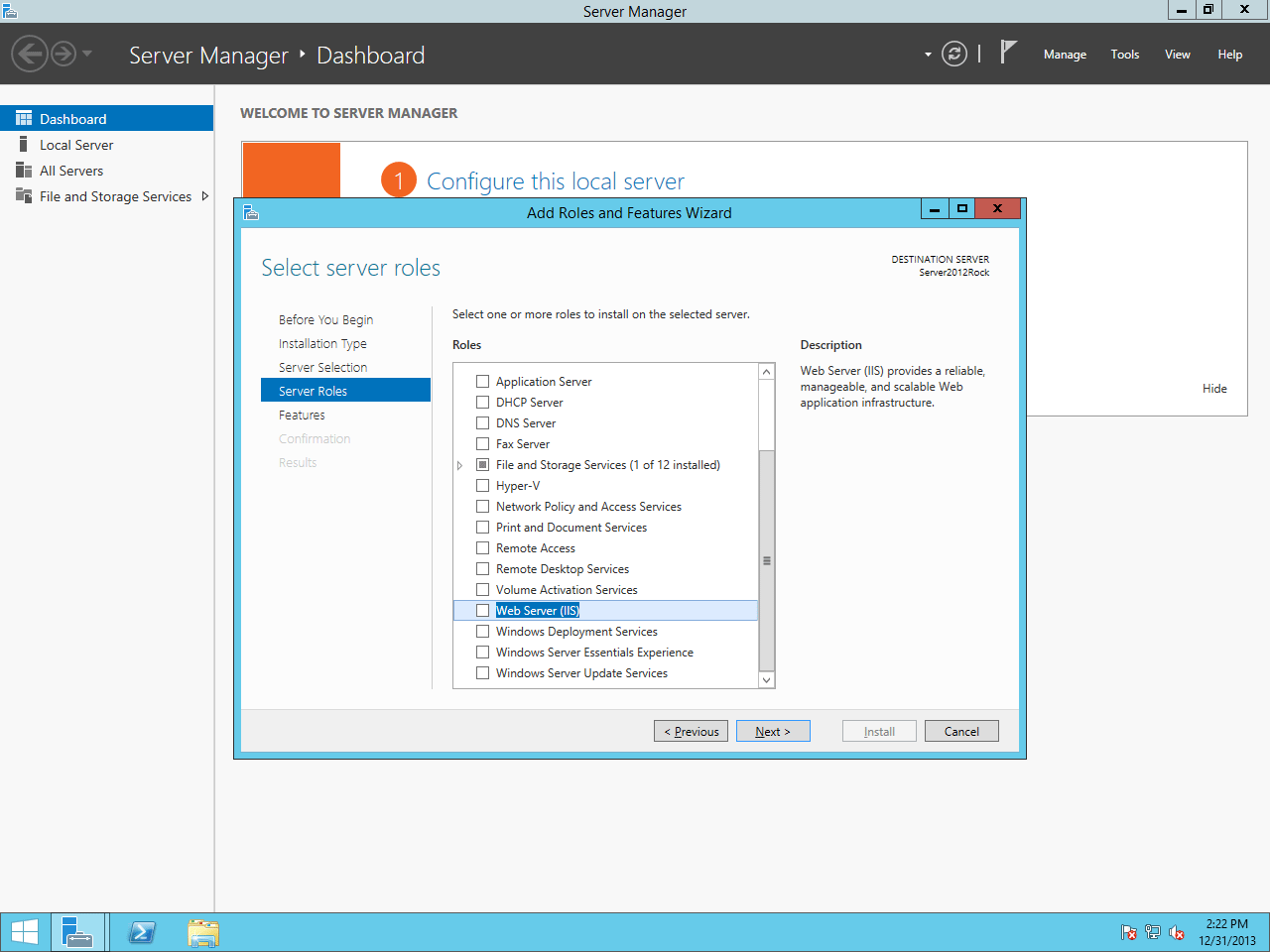Check the DHCP Server role
The image size is (1270, 952).
click(483, 402)
